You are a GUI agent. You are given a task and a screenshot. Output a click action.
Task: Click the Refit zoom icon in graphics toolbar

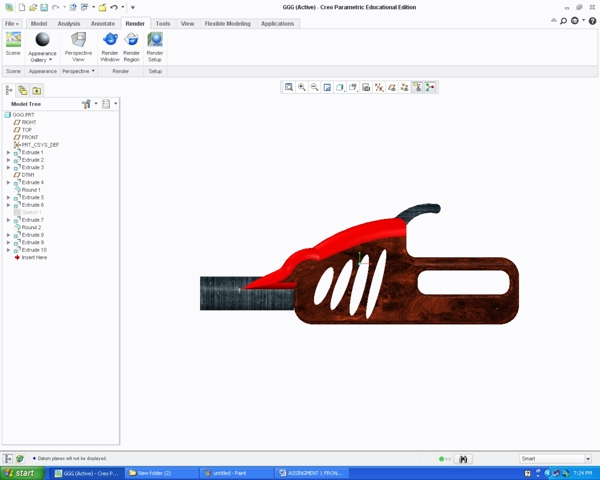pyautogui.click(x=289, y=87)
